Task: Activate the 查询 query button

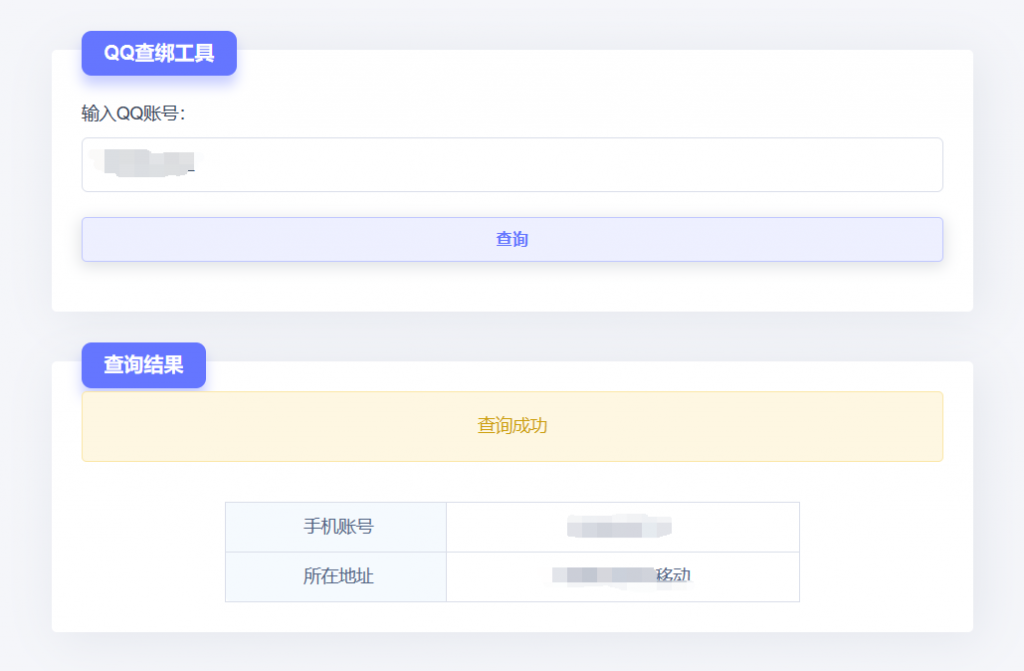Action: click(x=512, y=239)
